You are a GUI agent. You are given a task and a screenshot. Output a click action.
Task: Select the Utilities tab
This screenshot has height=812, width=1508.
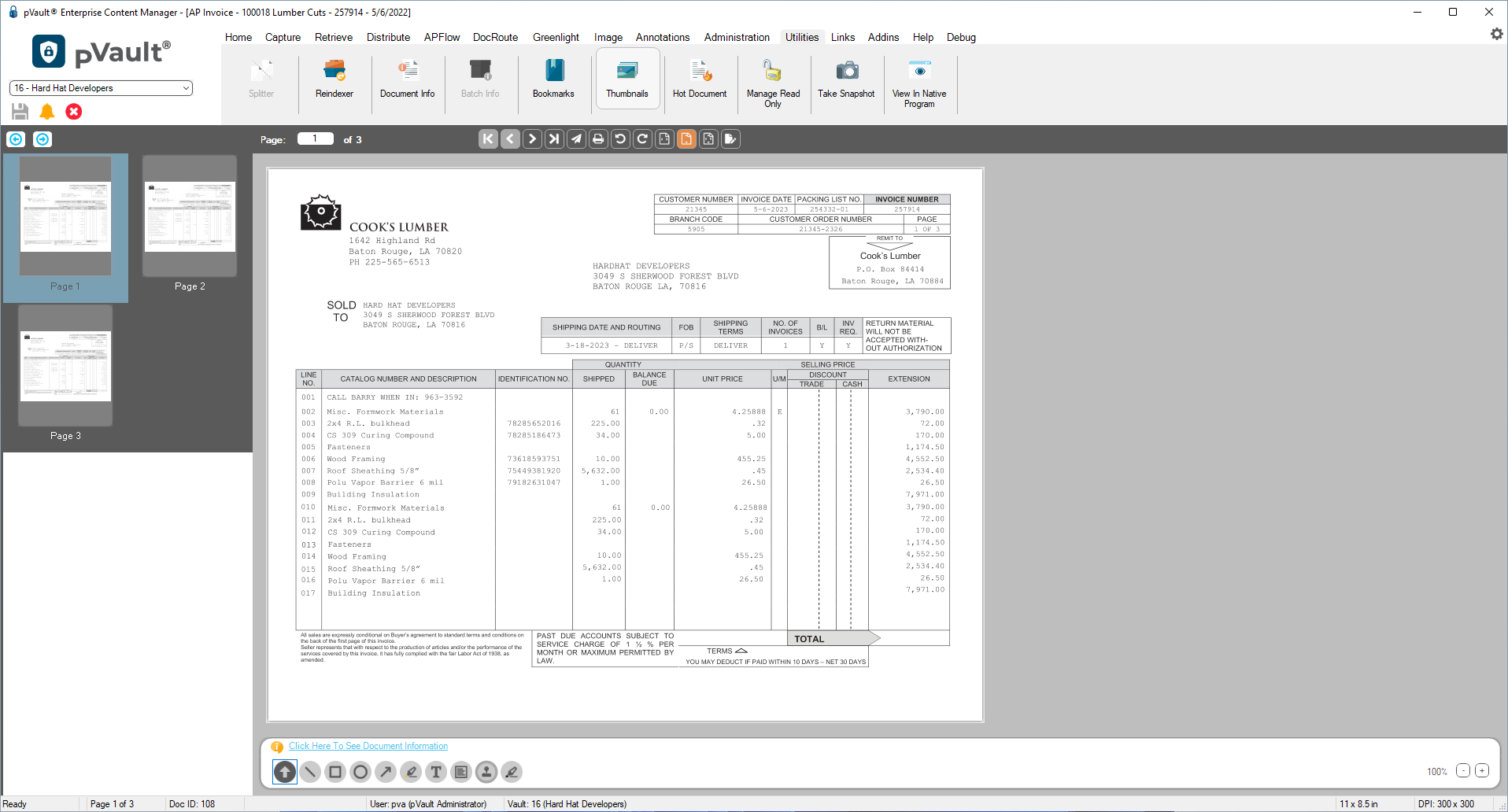pyautogui.click(x=802, y=37)
